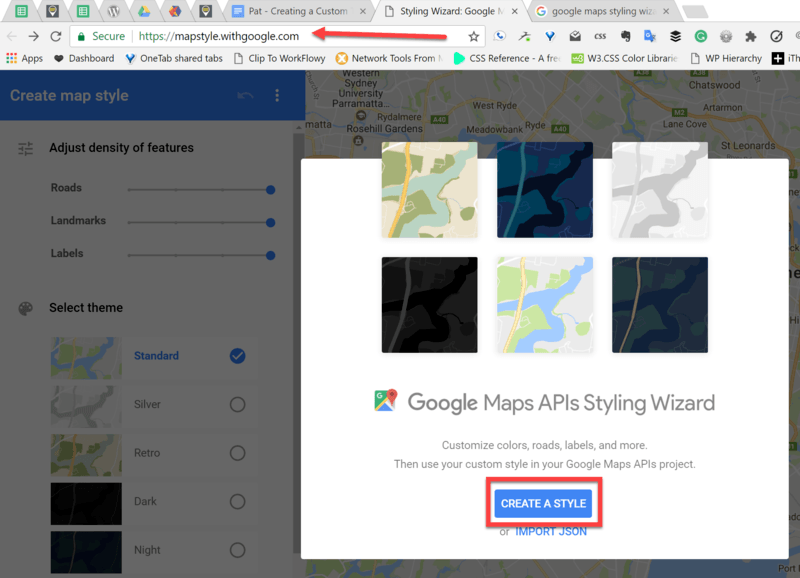800x578 pixels.
Task: Select the Dark theme radio button
Action: point(237,501)
